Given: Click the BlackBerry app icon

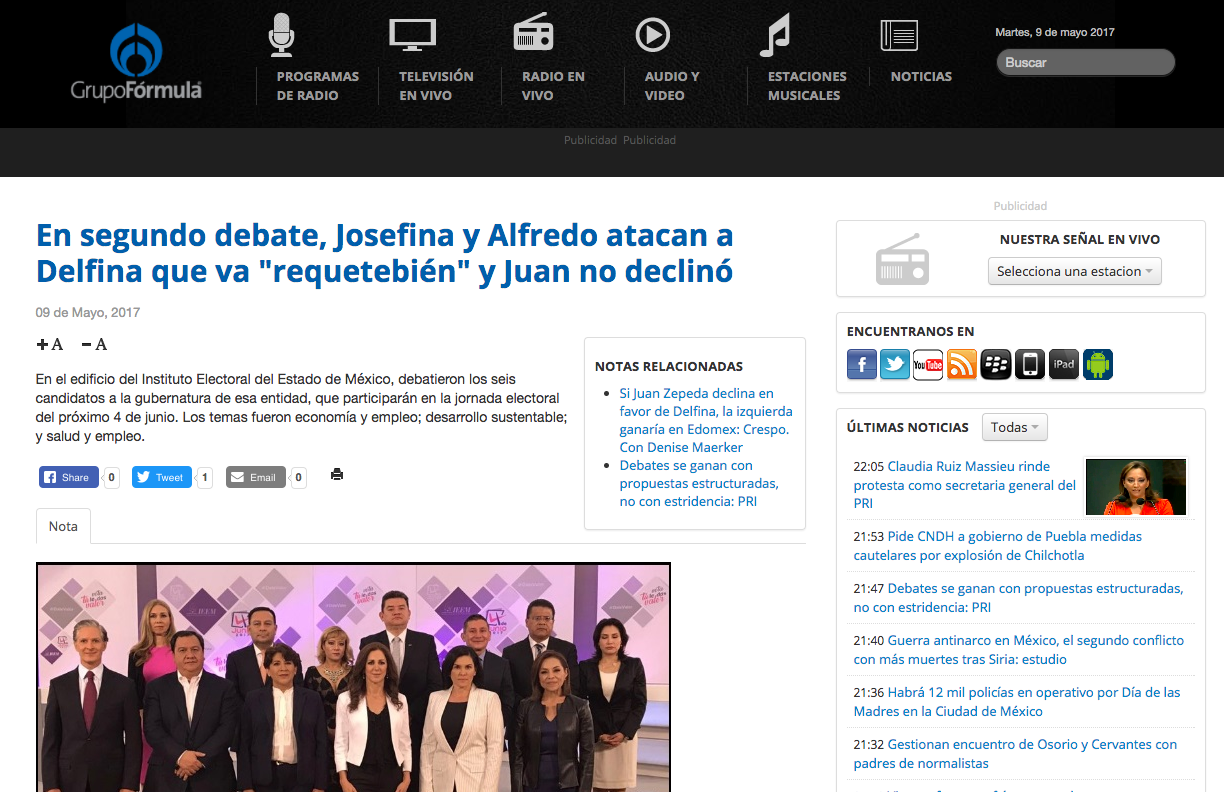Looking at the screenshot, I should (996, 365).
